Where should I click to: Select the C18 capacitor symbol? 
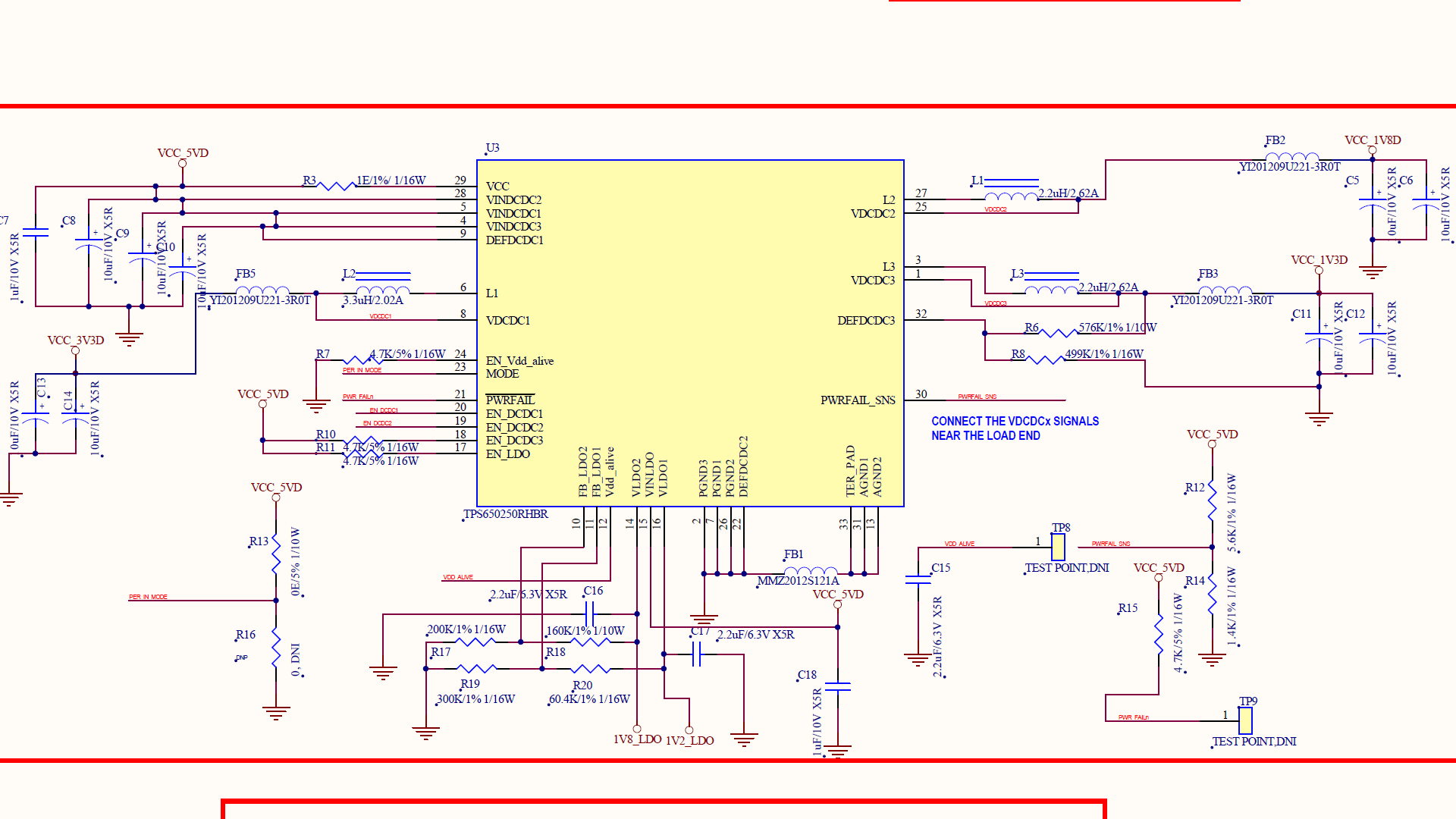(x=838, y=686)
